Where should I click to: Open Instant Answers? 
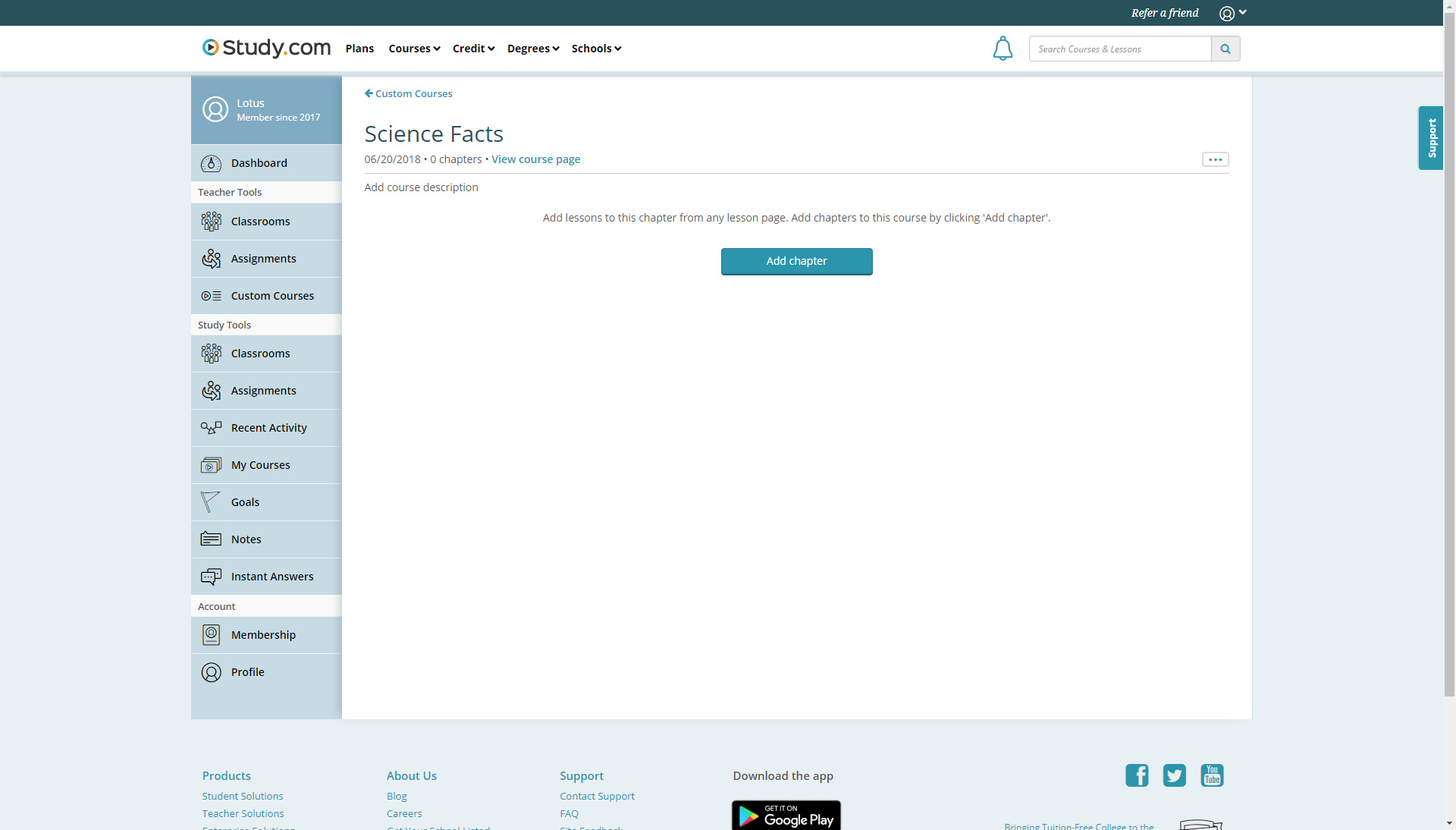coord(272,576)
